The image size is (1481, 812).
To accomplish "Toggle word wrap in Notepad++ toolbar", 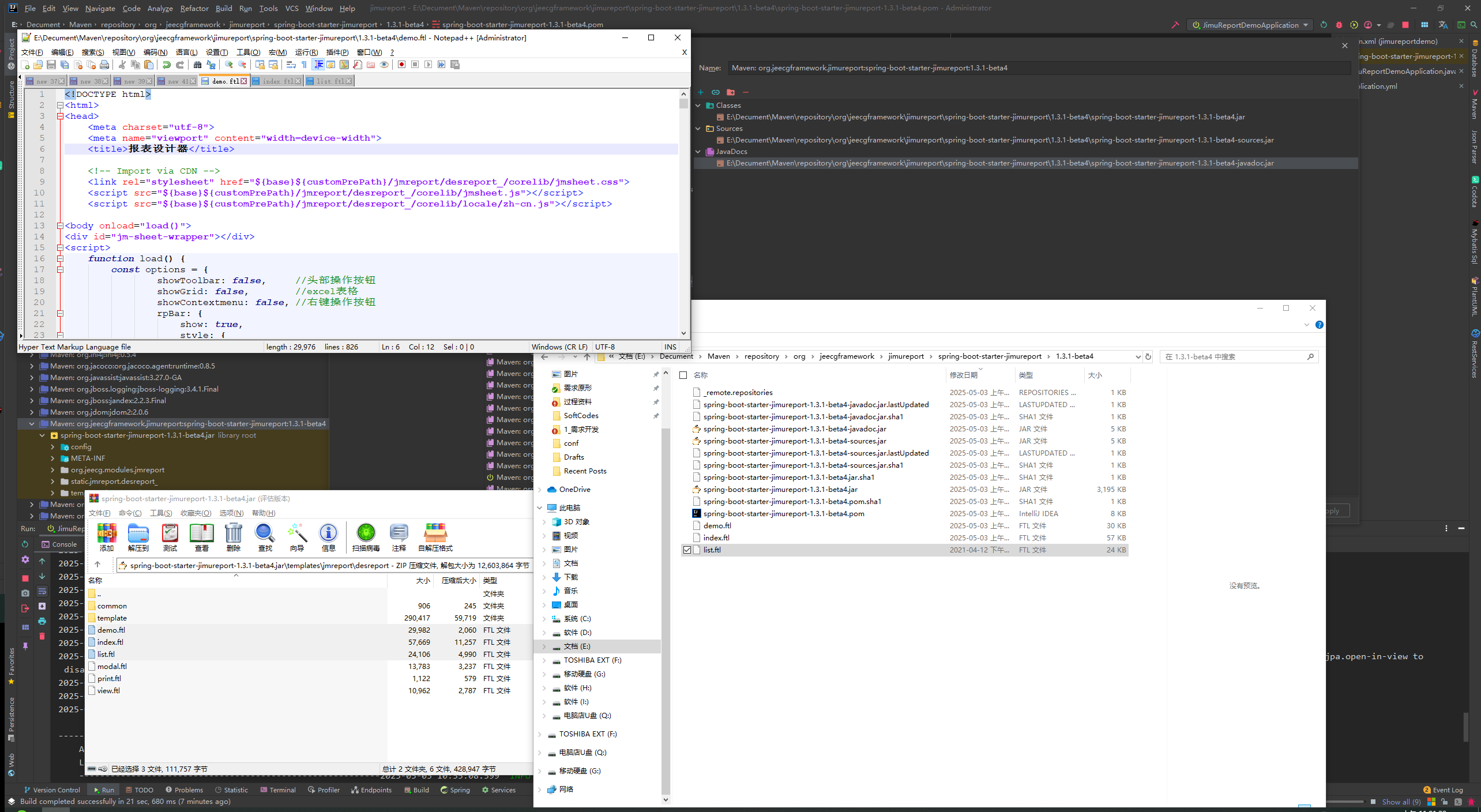I will point(291,65).
